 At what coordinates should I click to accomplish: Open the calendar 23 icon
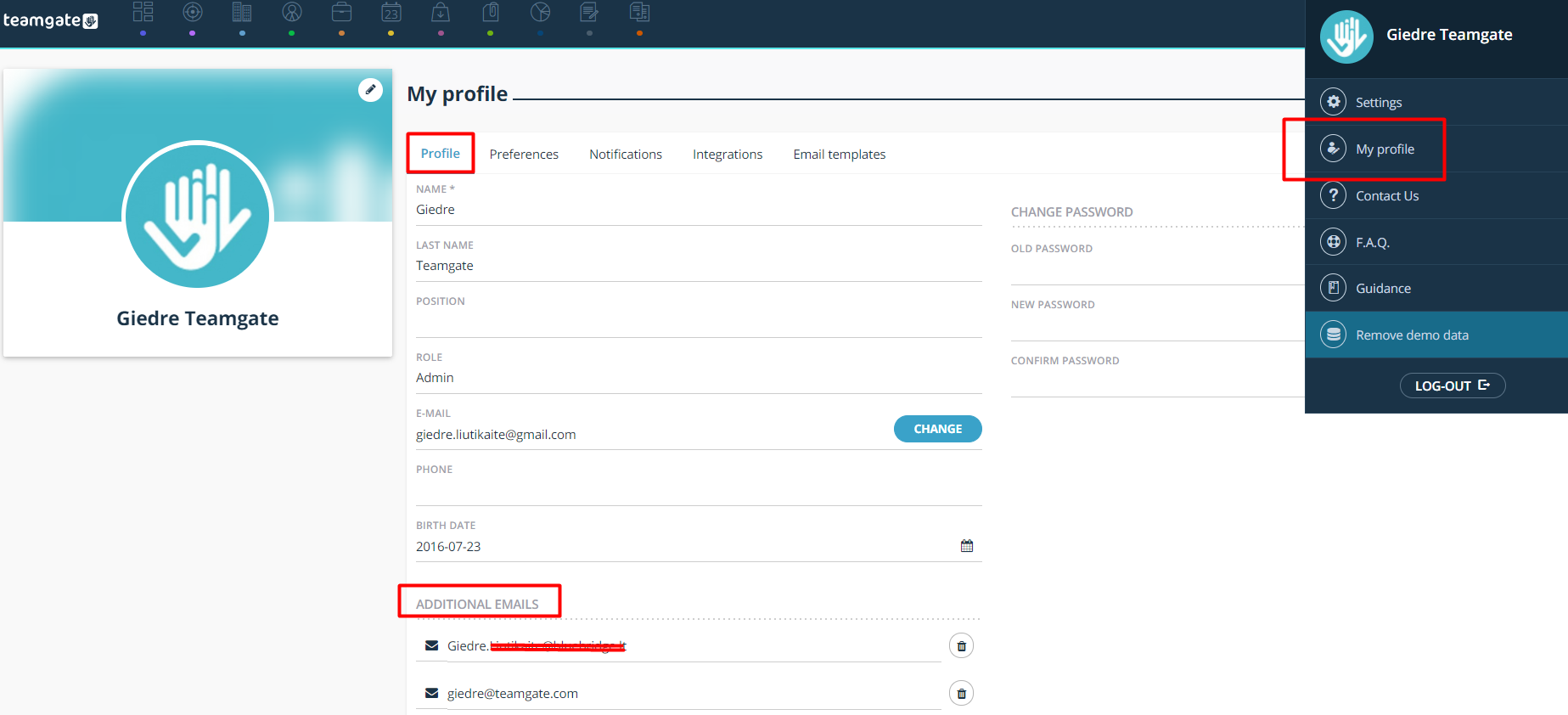[x=391, y=12]
